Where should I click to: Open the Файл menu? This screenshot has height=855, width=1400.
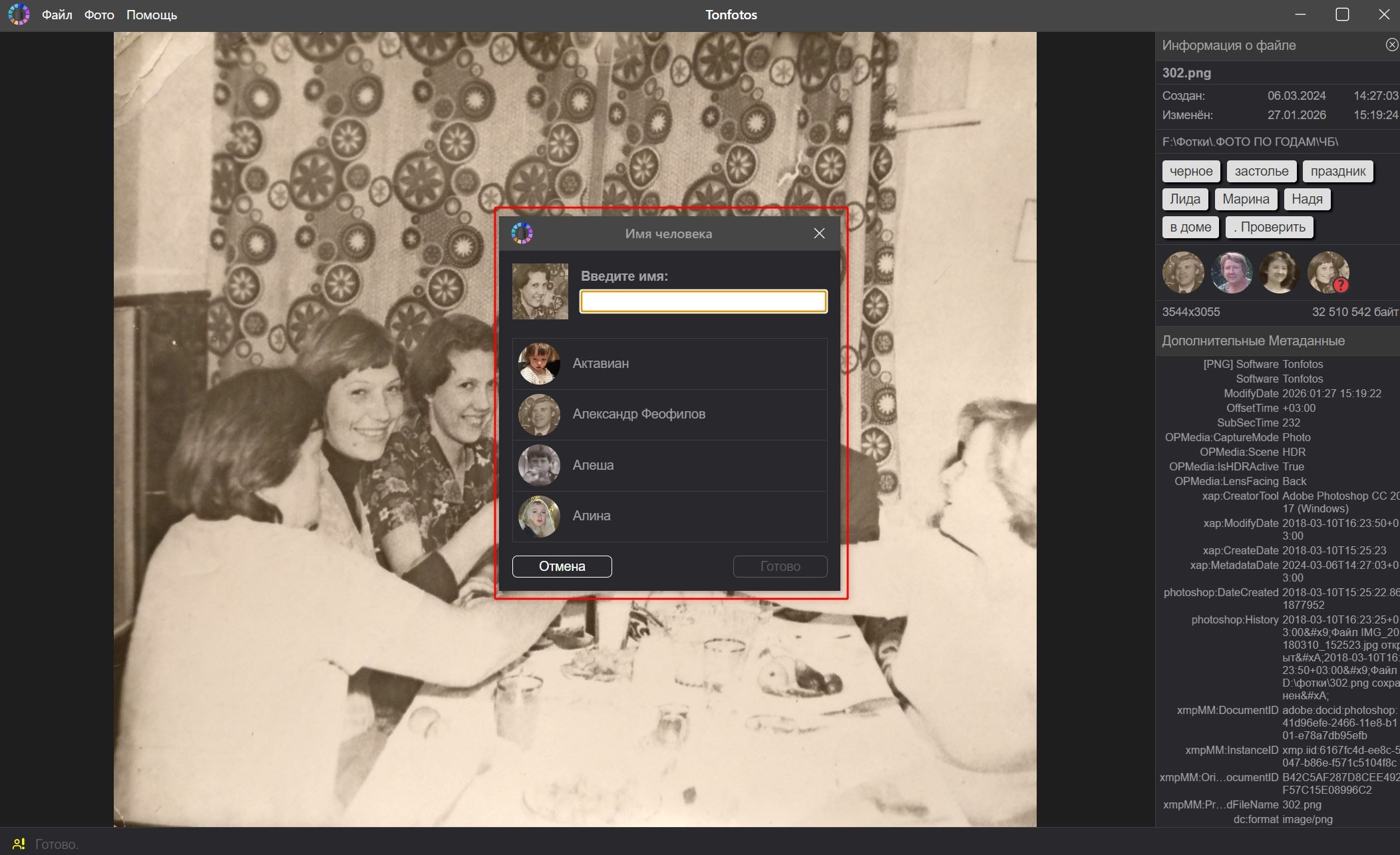pos(57,15)
